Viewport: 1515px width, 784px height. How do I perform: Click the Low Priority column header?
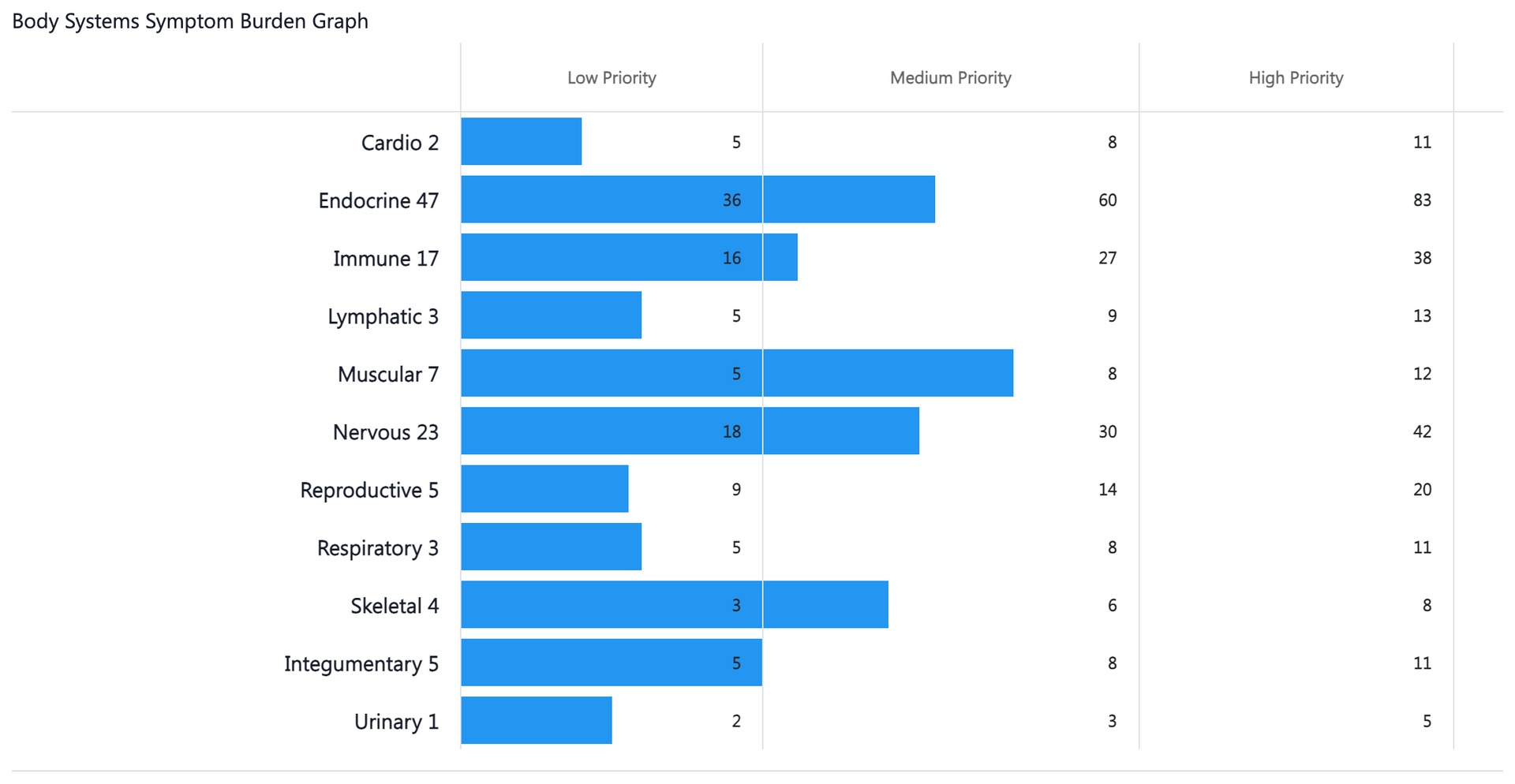pyautogui.click(x=612, y=78)
